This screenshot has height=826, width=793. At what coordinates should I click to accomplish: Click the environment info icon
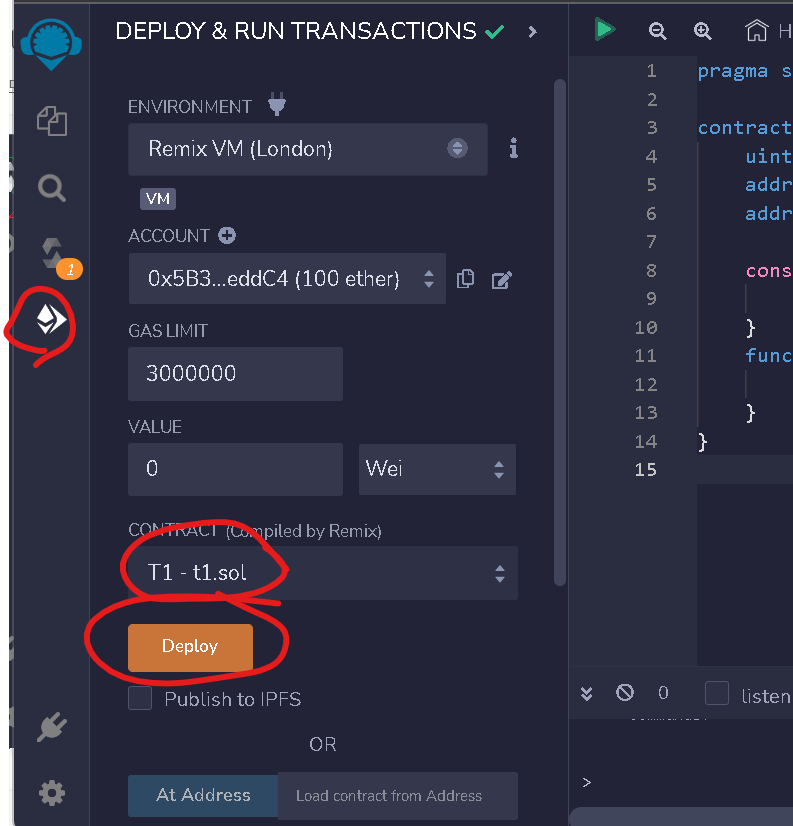514,149
